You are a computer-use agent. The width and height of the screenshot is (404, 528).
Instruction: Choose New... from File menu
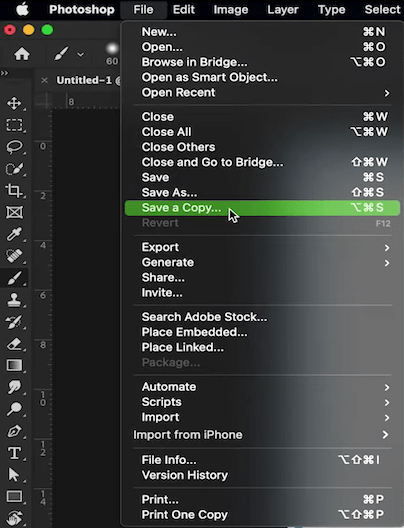[263, 32]
